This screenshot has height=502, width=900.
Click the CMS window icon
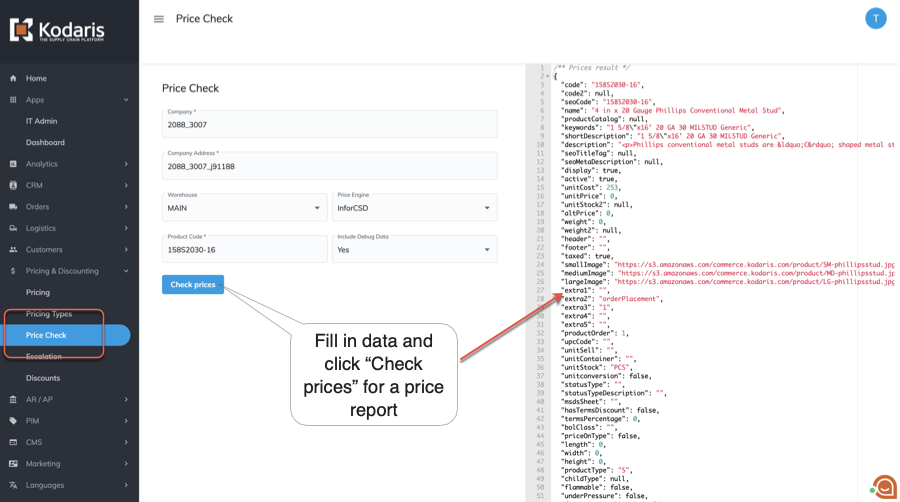pyautogui.click(x=13, y=442)
